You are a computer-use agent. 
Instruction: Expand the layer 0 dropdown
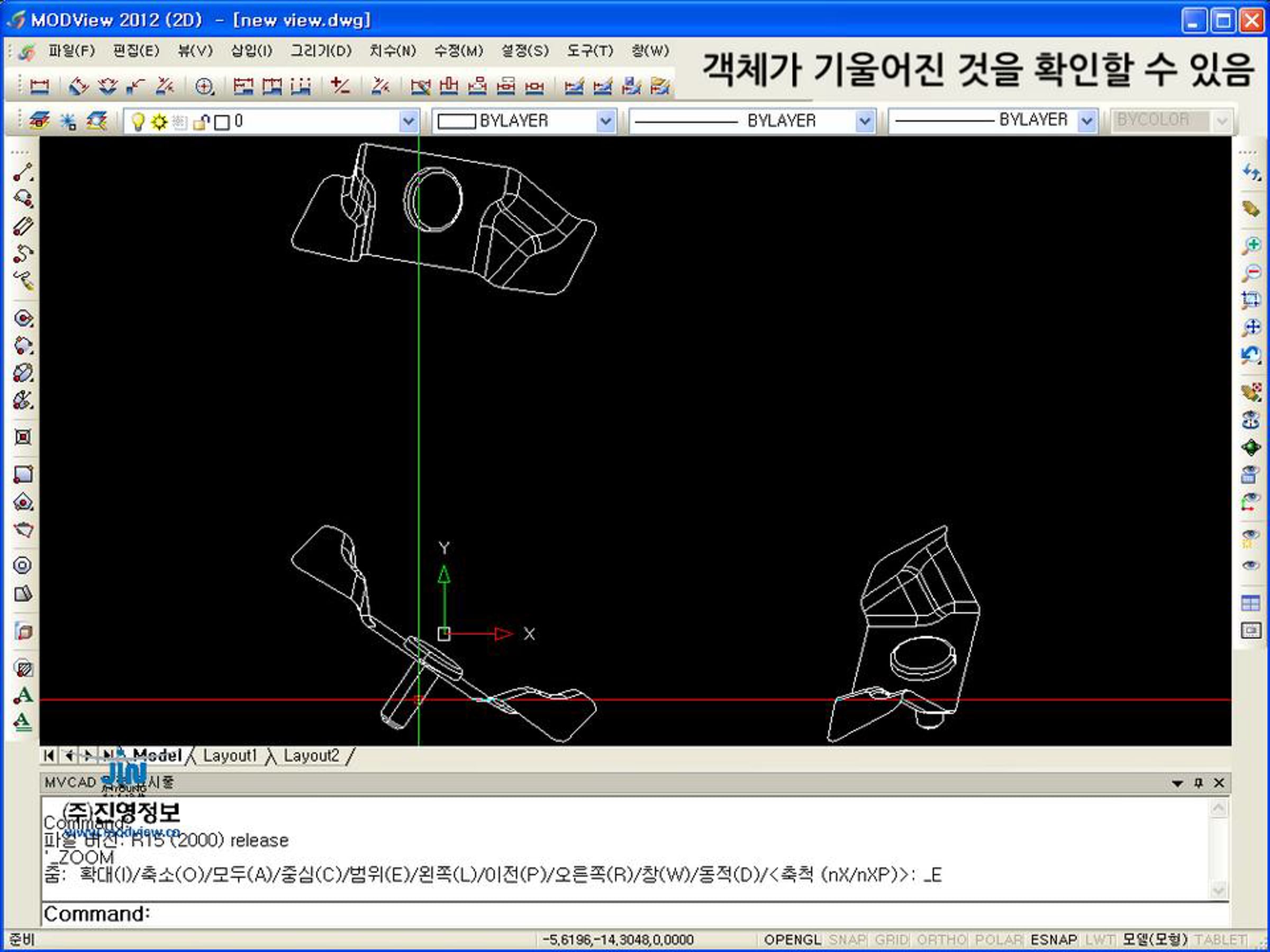click(408, 121)
